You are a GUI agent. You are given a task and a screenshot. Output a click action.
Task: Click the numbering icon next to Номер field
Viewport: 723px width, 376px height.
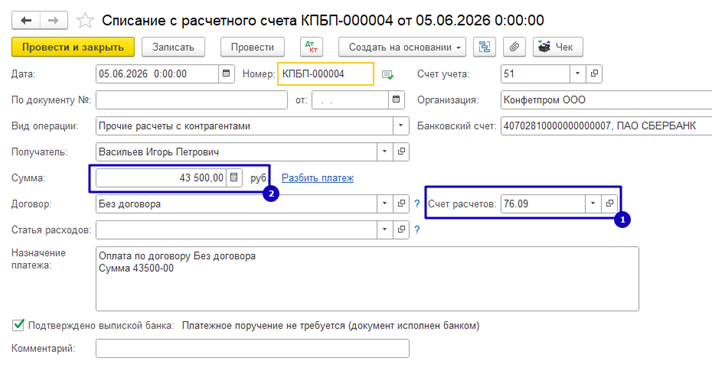coord(387,74)
